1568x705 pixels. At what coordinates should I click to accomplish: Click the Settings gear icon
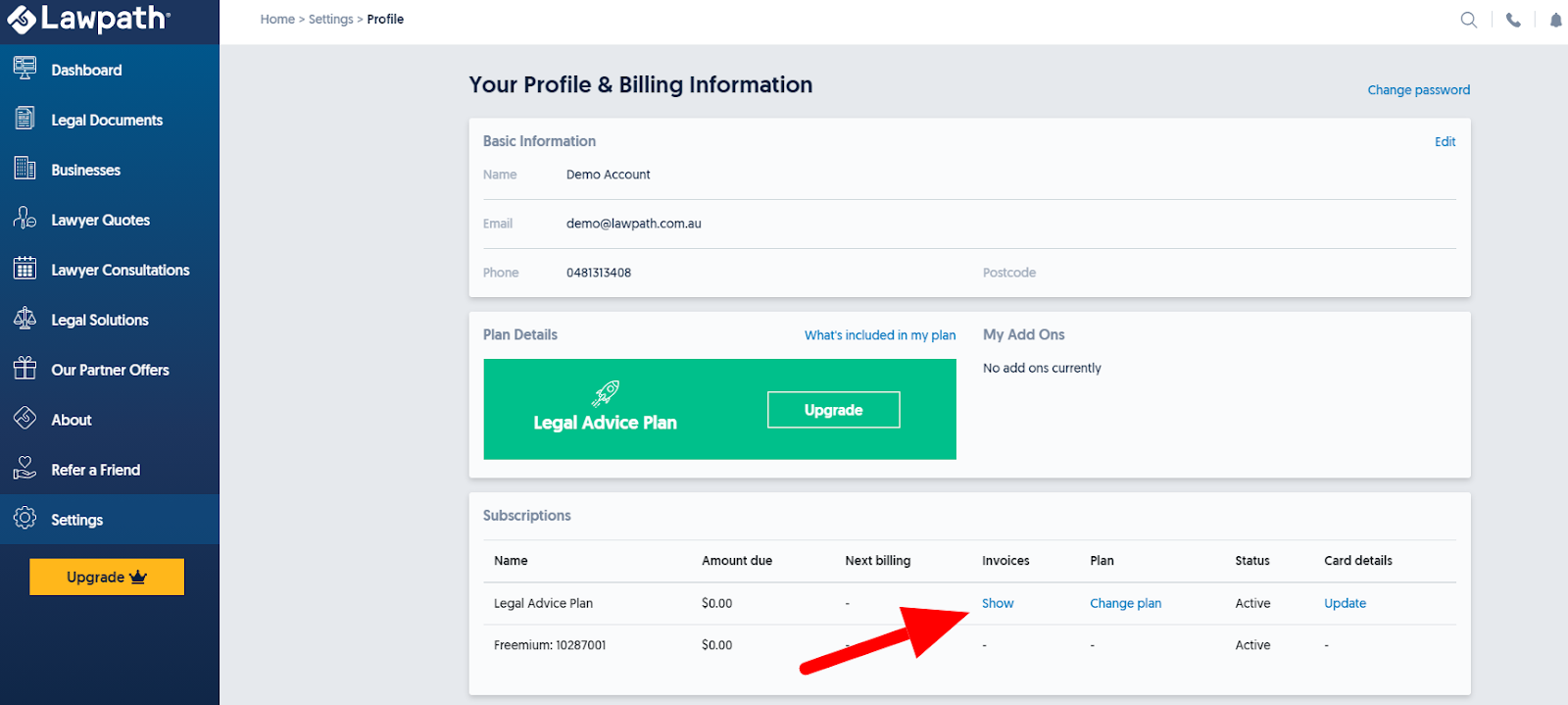(x=25, y=519)
